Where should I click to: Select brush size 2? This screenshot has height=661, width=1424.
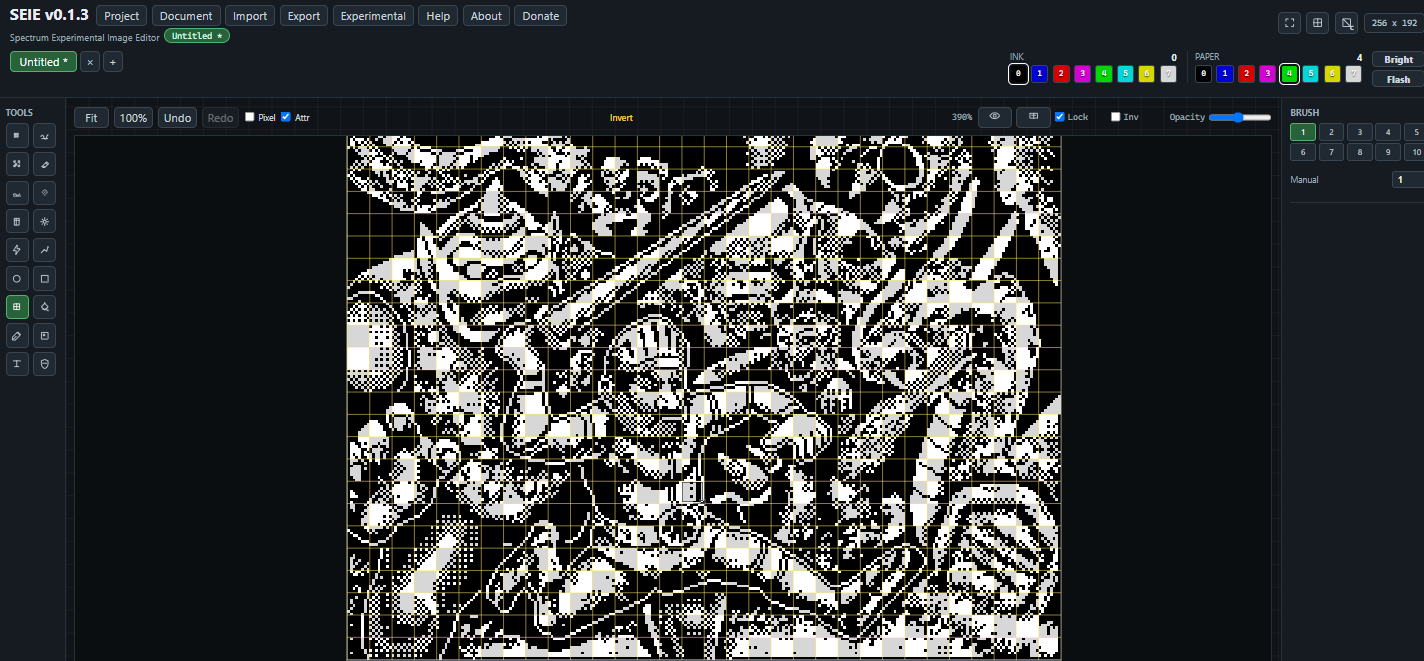click(1330, 131)
